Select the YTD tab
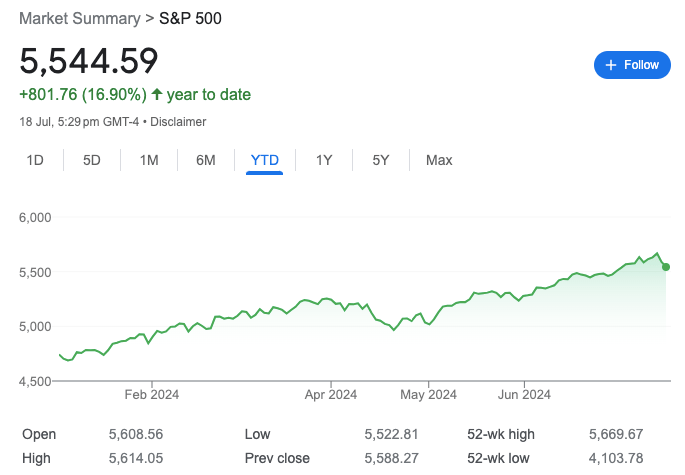This screenshot has height=475, width=685. (265, 160)
